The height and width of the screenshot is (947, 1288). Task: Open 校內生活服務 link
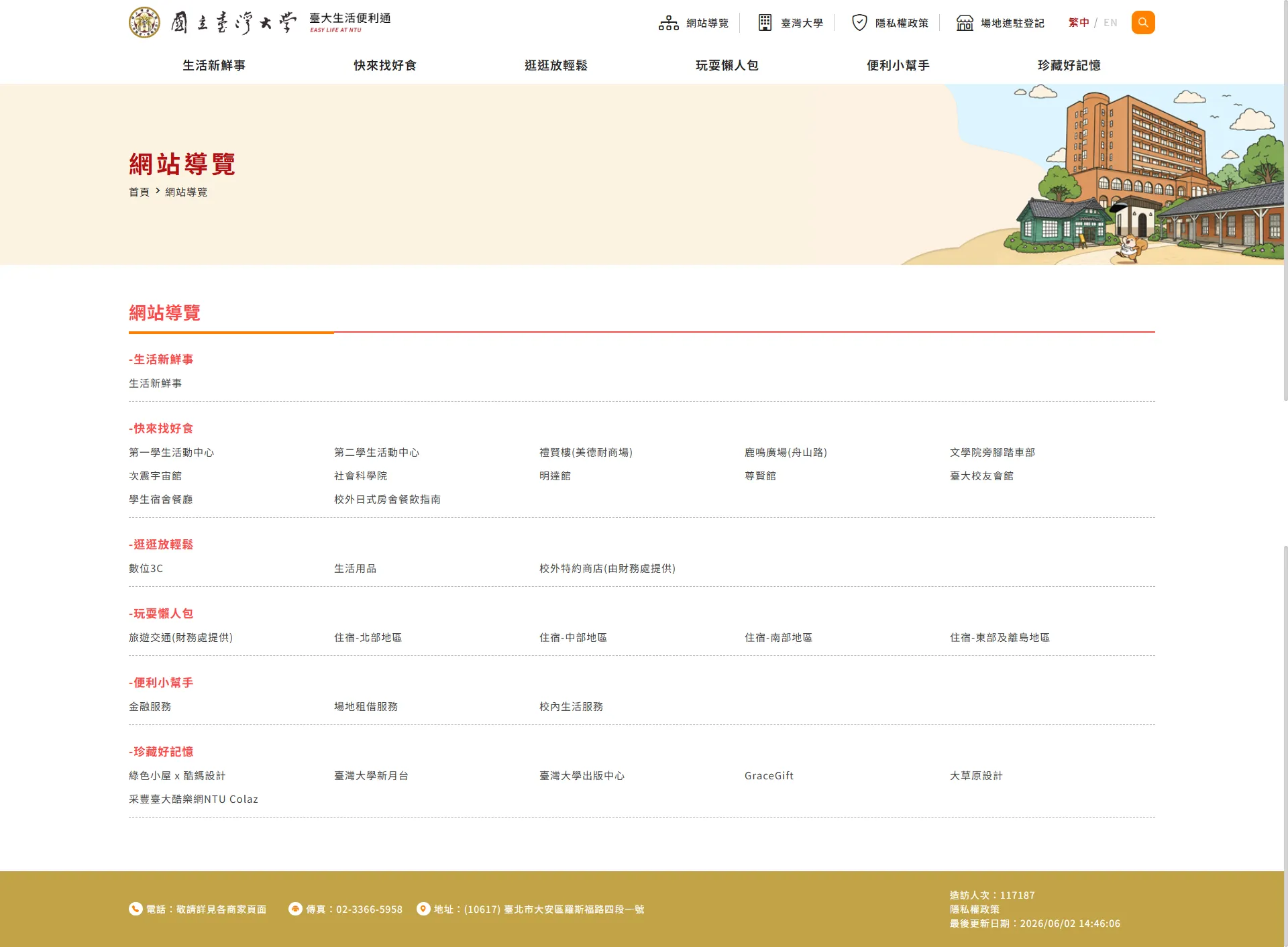572,707
